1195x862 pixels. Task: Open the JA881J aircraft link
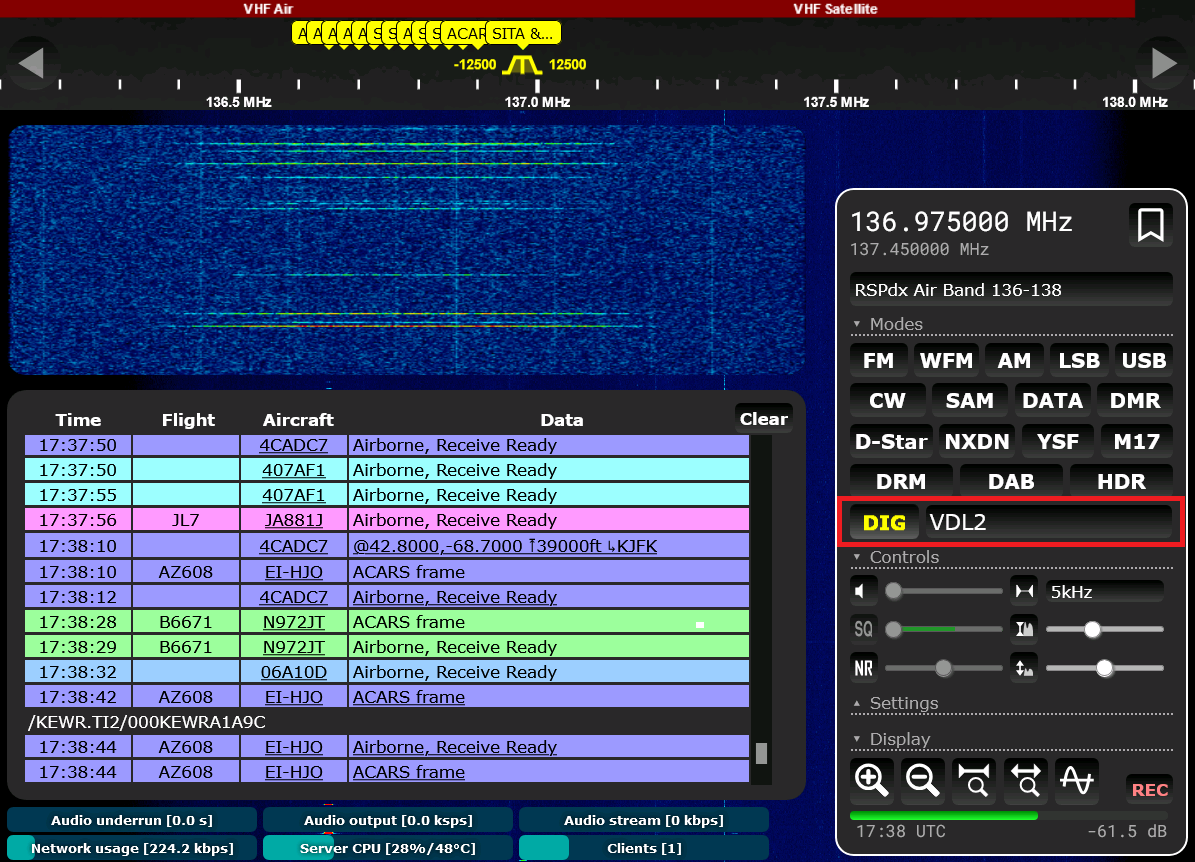coord(294,520)
